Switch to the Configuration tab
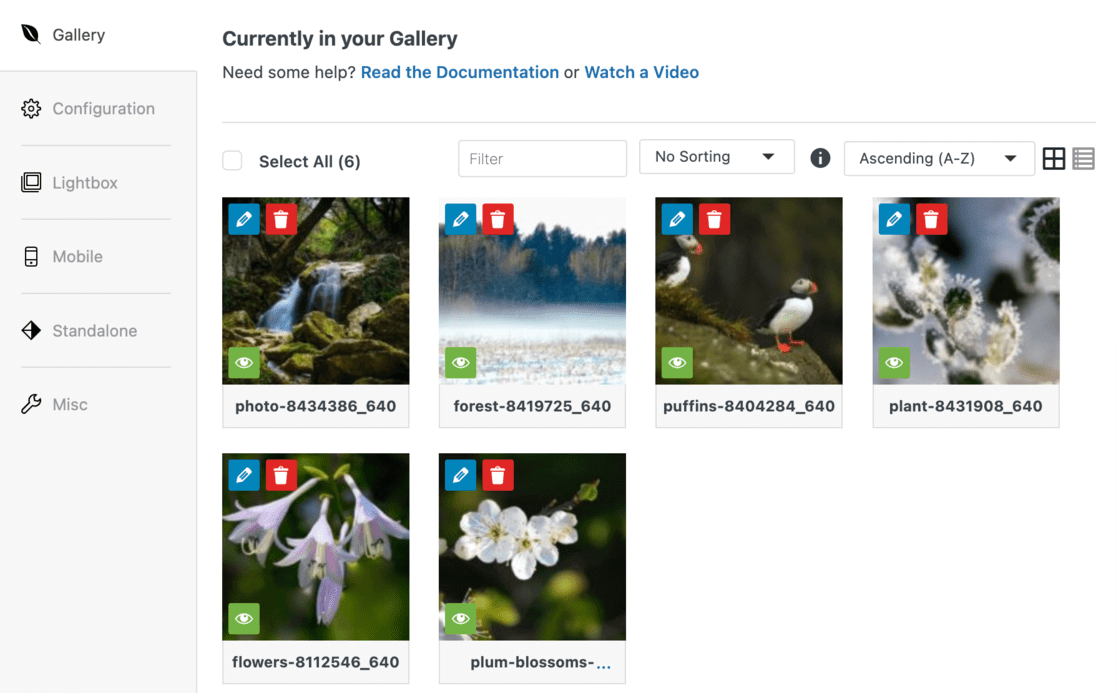 click(x=103, y=108)
